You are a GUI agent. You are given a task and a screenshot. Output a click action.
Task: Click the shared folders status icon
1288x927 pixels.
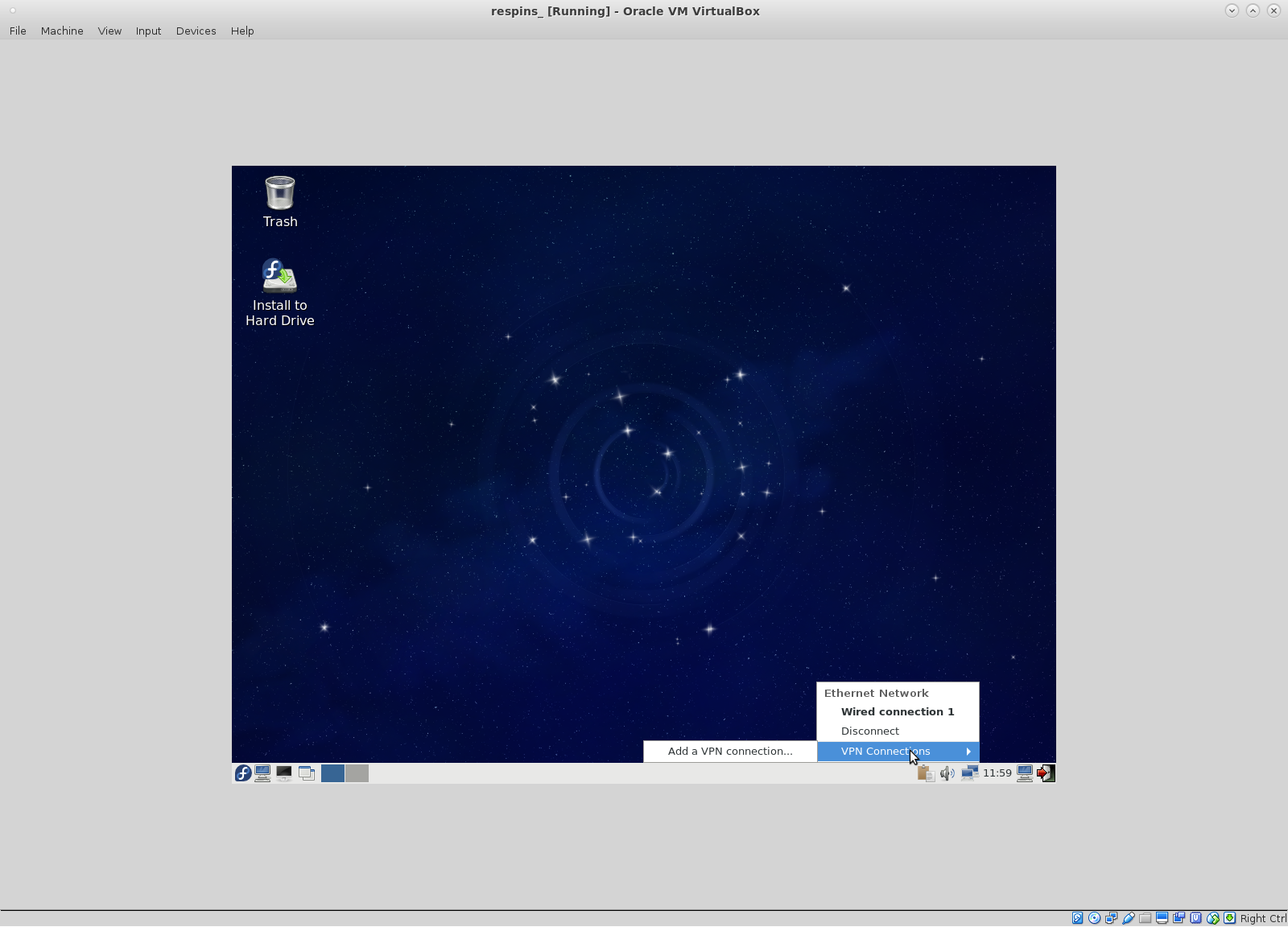click(x=1145, y=918)
